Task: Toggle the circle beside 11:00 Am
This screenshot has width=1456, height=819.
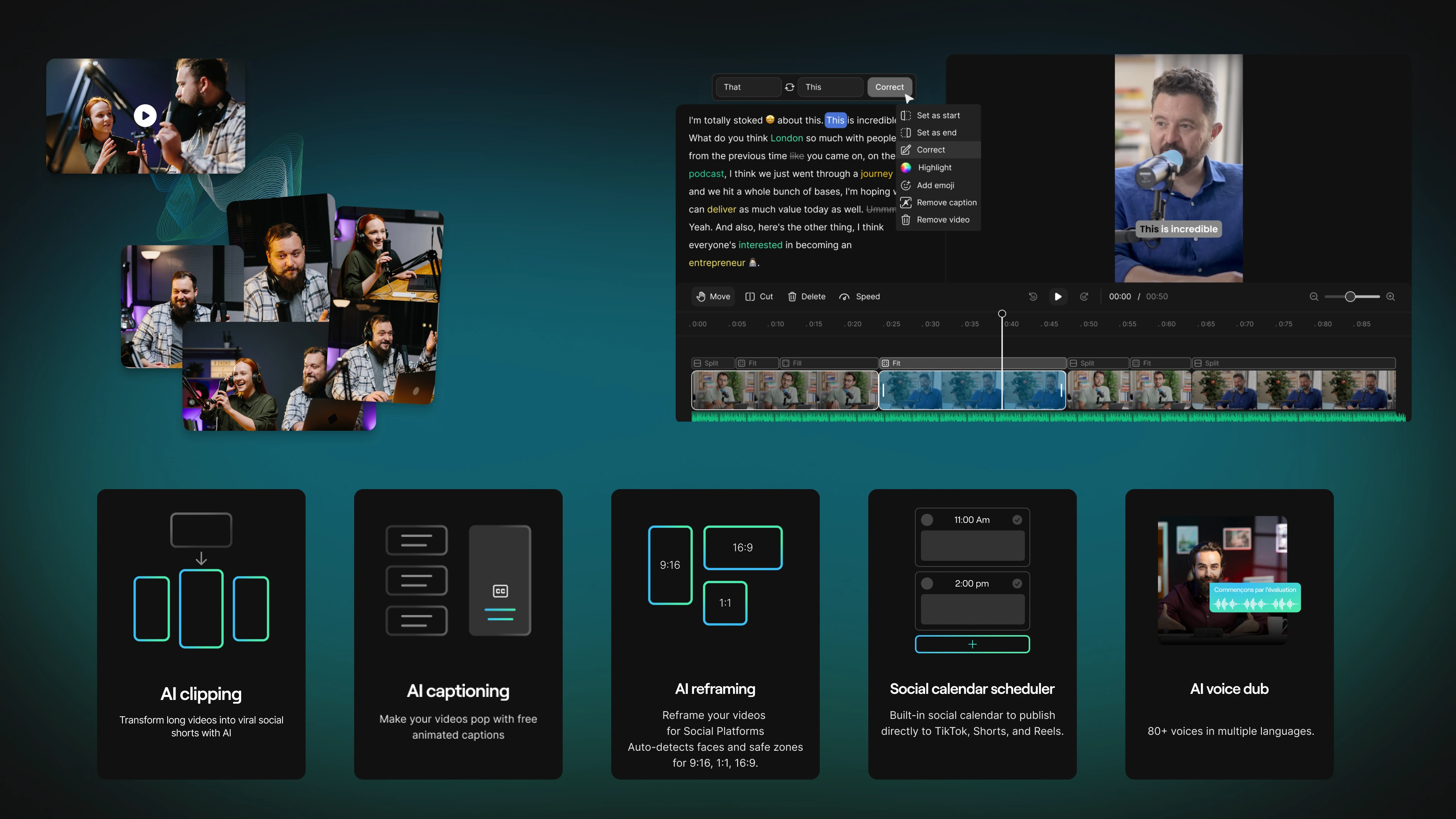Action: pos(927,519)
